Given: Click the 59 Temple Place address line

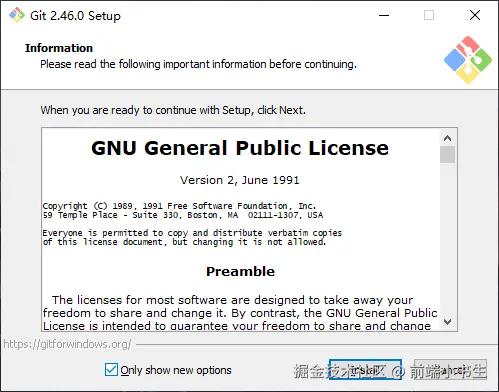Looking at the screenshot, I should pos(183,215).
